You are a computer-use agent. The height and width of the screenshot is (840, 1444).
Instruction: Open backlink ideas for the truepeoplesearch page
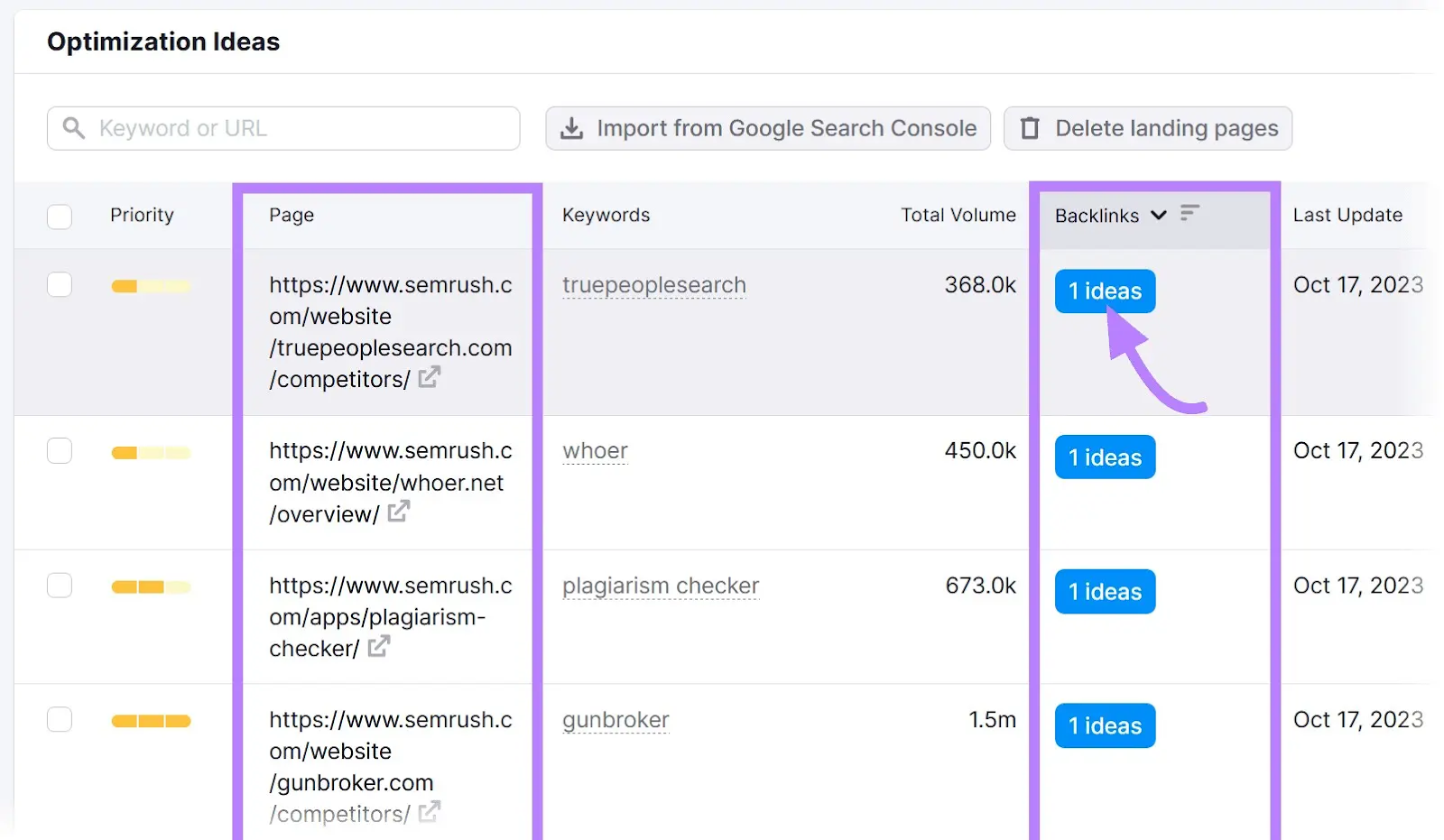1105,291
